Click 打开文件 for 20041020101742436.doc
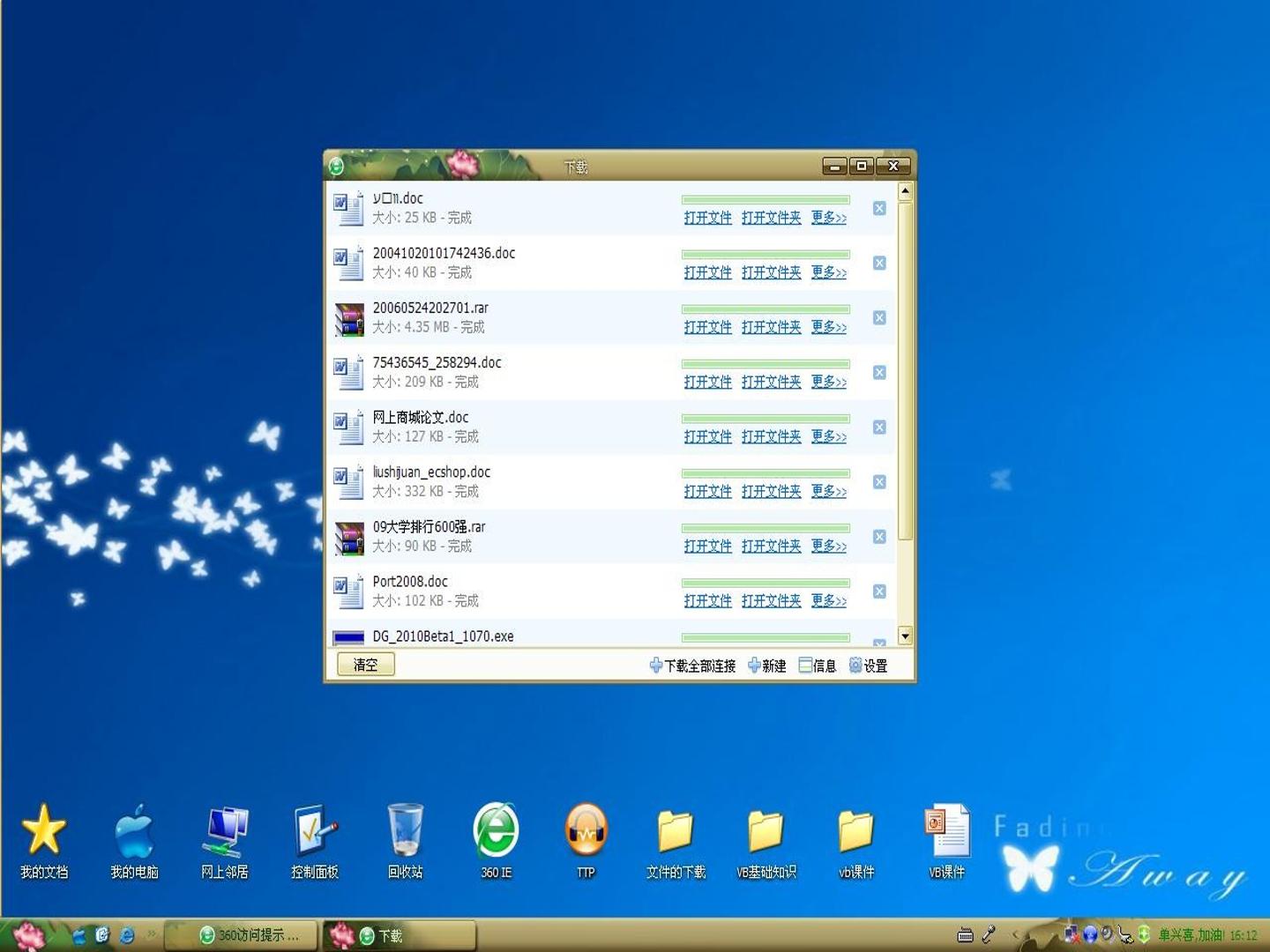Viewport: 1270px width, 952px height. pos(708,272)
